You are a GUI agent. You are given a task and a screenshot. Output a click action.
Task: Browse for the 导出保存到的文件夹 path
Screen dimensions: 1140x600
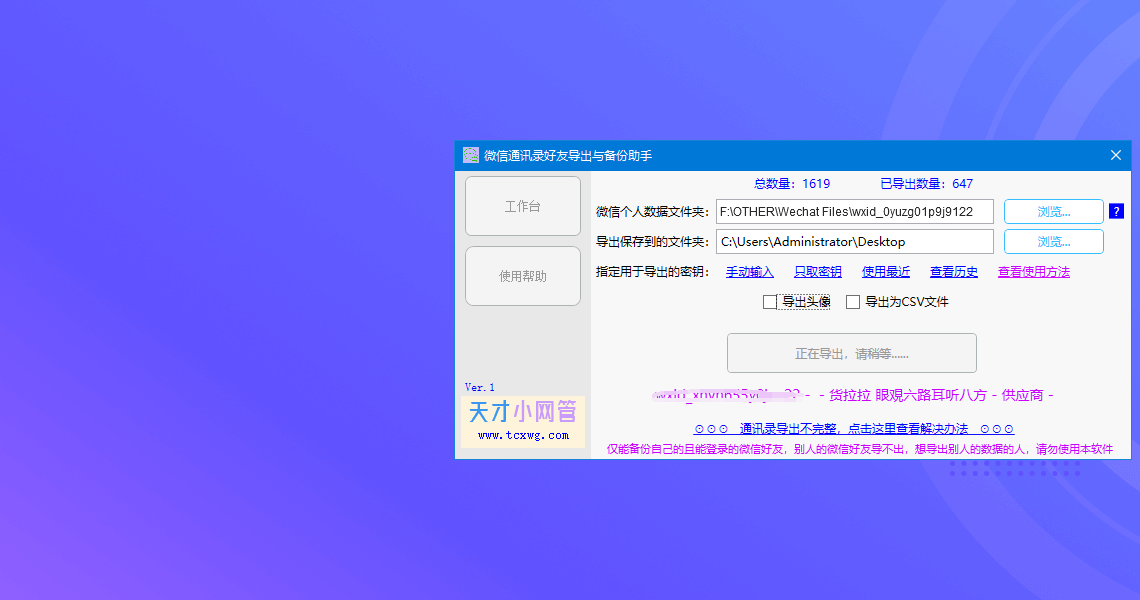1053,241
